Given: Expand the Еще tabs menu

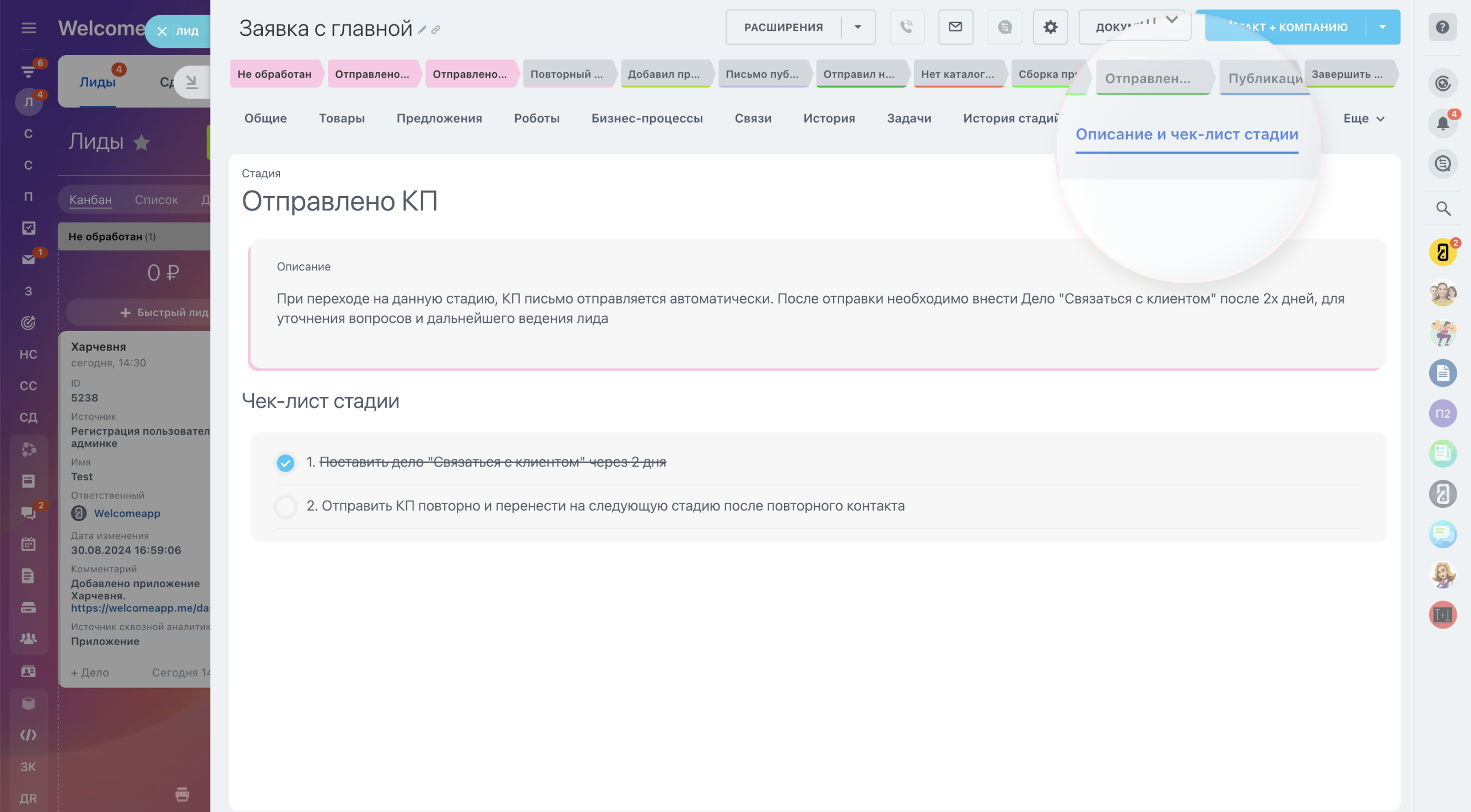Looking at the screenshot, I should pos(1364,119).
